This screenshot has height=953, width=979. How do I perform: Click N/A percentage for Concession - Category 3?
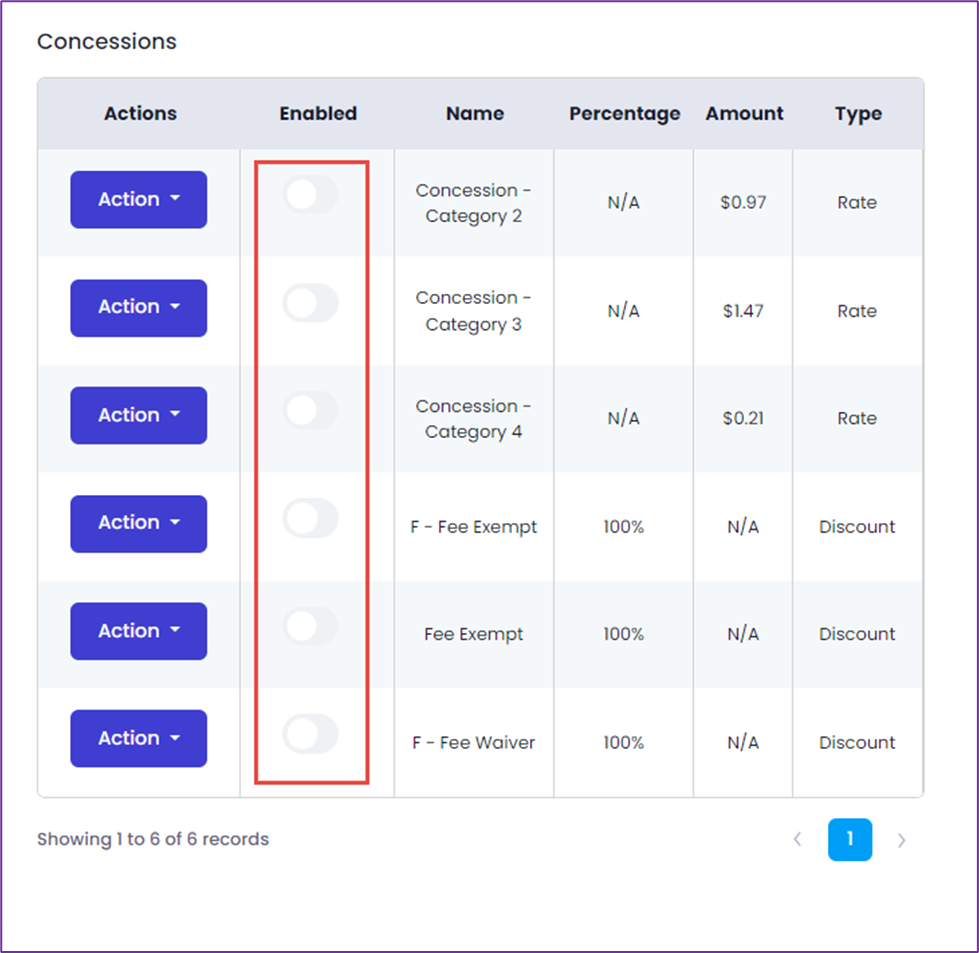623,311
